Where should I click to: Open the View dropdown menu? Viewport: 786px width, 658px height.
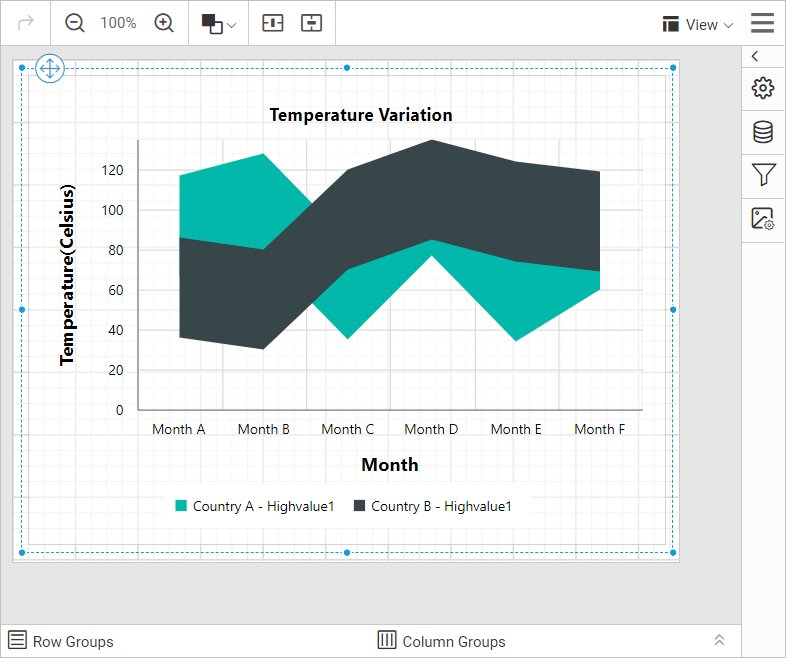697,24
